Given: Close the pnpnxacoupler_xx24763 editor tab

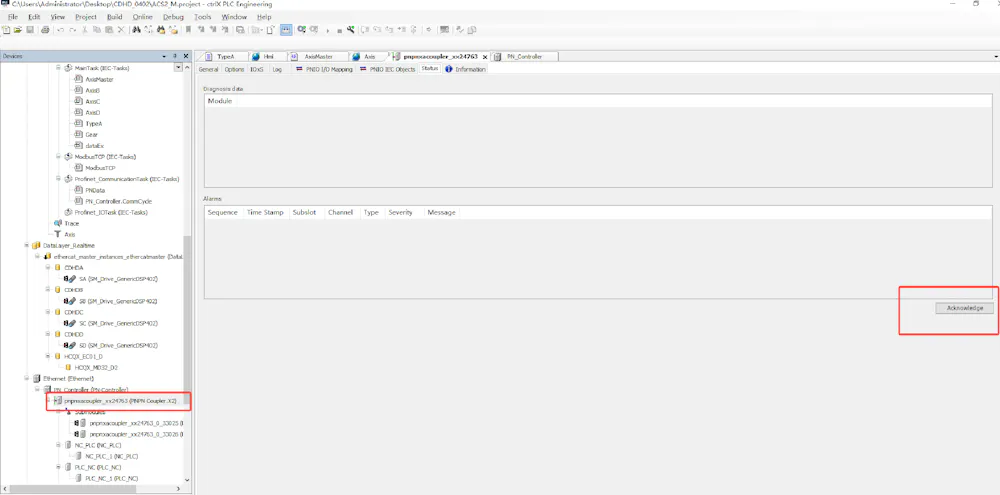Looking at the screenshot, I should coord(483,57).
